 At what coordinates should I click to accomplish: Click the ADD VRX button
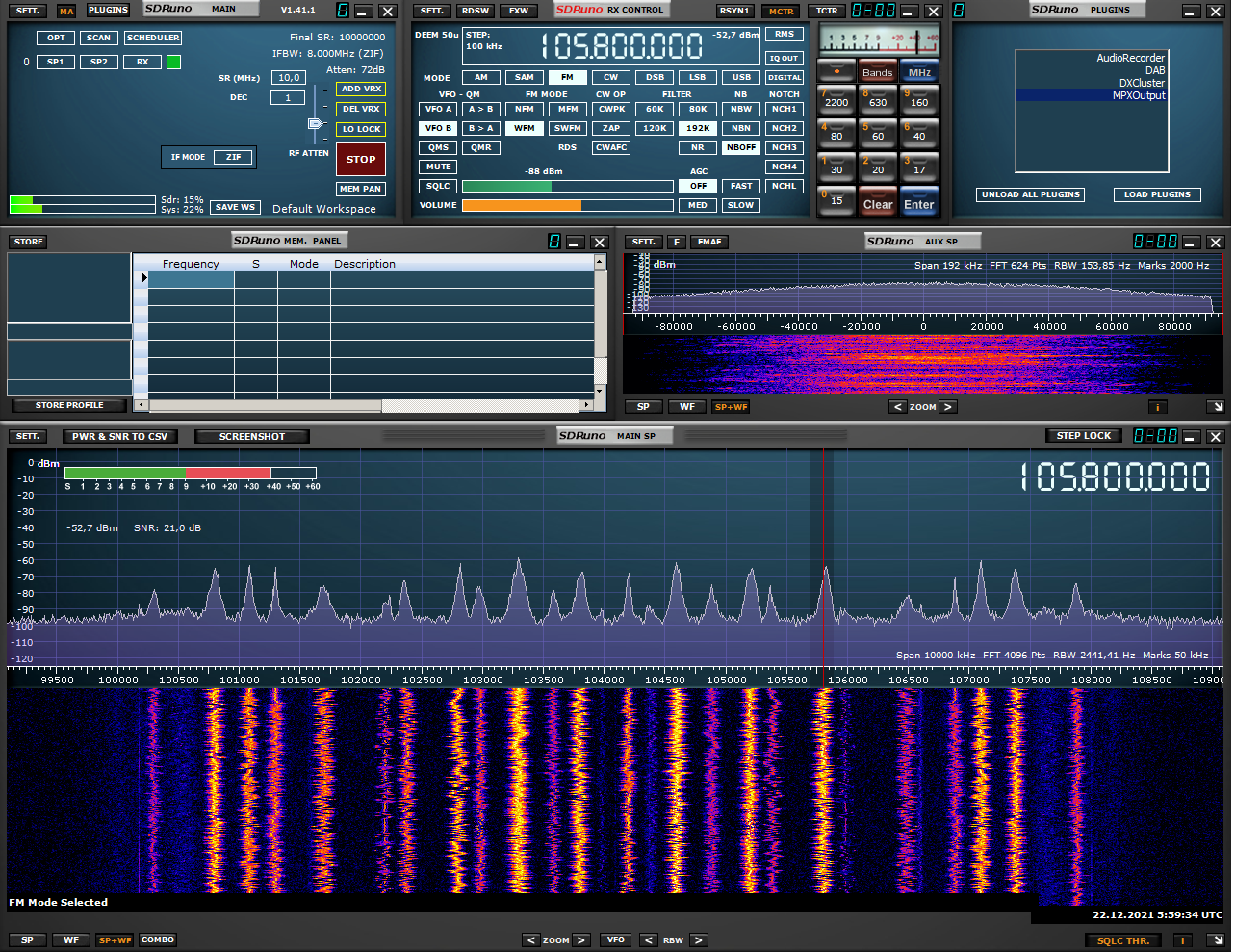tap(361, 89)
